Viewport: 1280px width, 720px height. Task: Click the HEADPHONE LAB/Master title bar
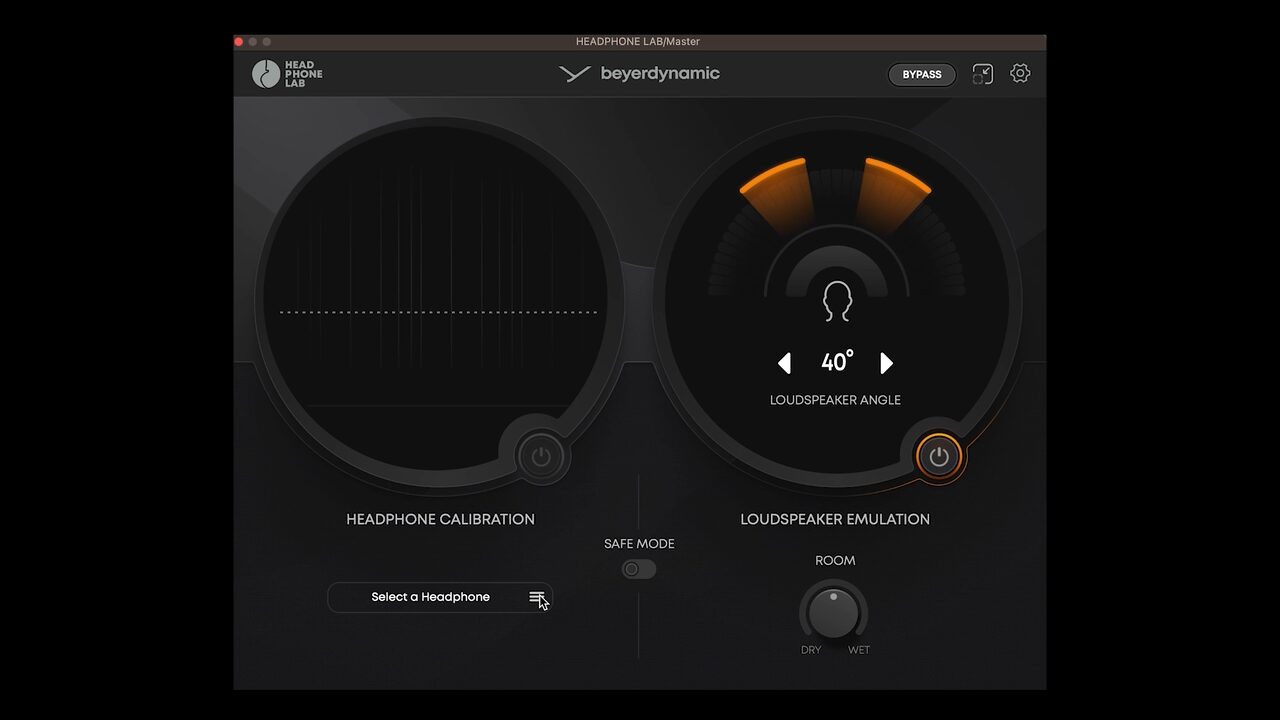click(x=638, y=42)
